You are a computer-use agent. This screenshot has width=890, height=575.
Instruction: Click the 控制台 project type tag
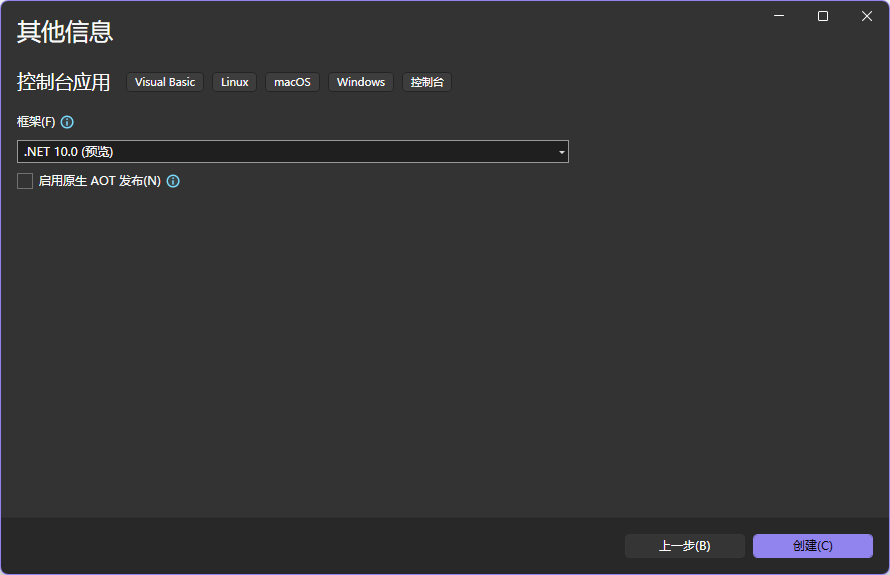coord(427,82)
